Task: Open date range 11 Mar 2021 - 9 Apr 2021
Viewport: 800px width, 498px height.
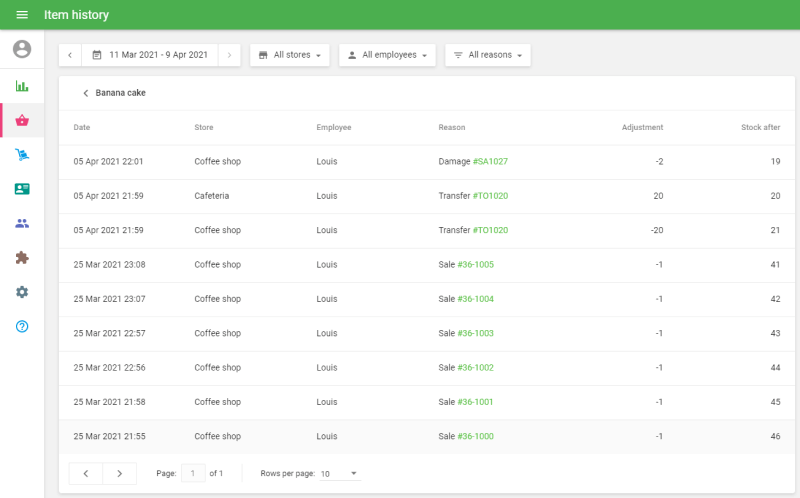Action: [150, 55]
